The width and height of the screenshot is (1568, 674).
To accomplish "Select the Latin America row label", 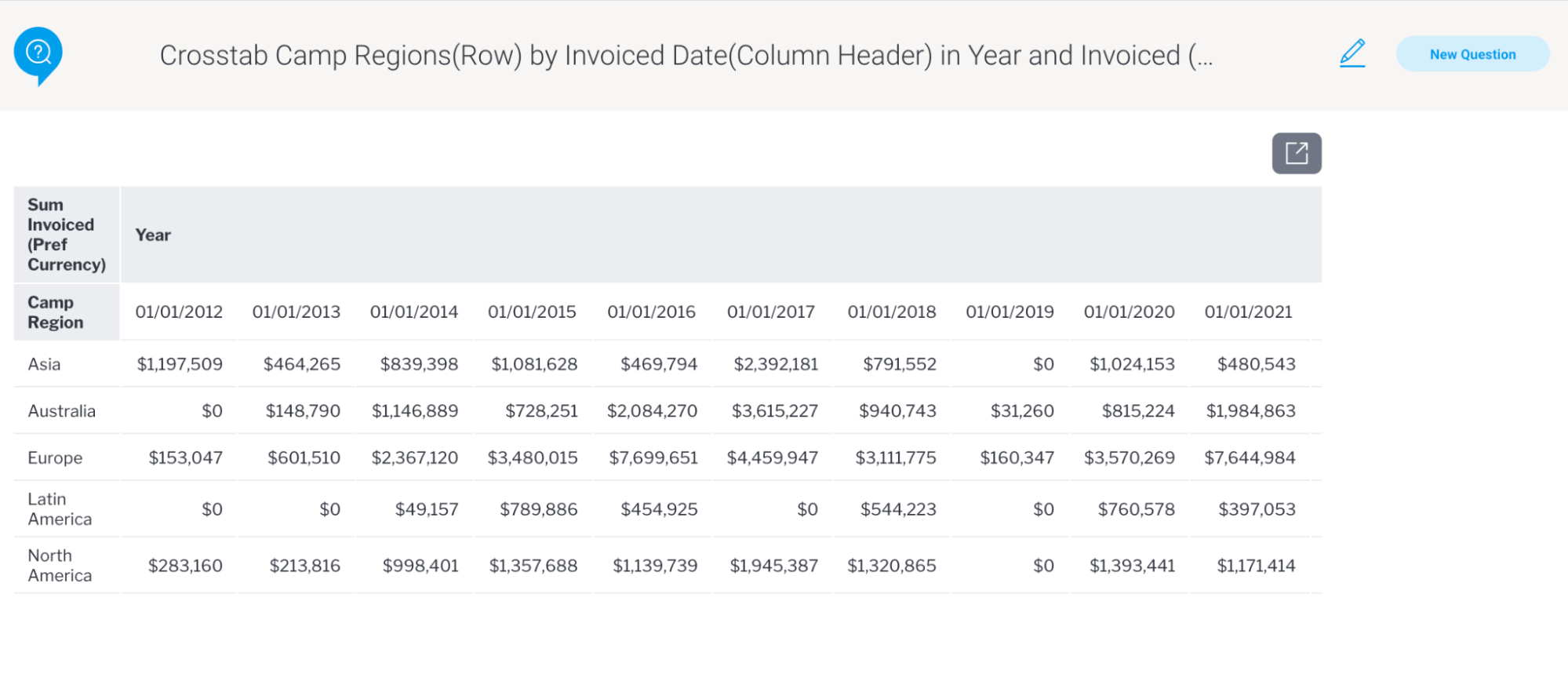I will [60, 509].
